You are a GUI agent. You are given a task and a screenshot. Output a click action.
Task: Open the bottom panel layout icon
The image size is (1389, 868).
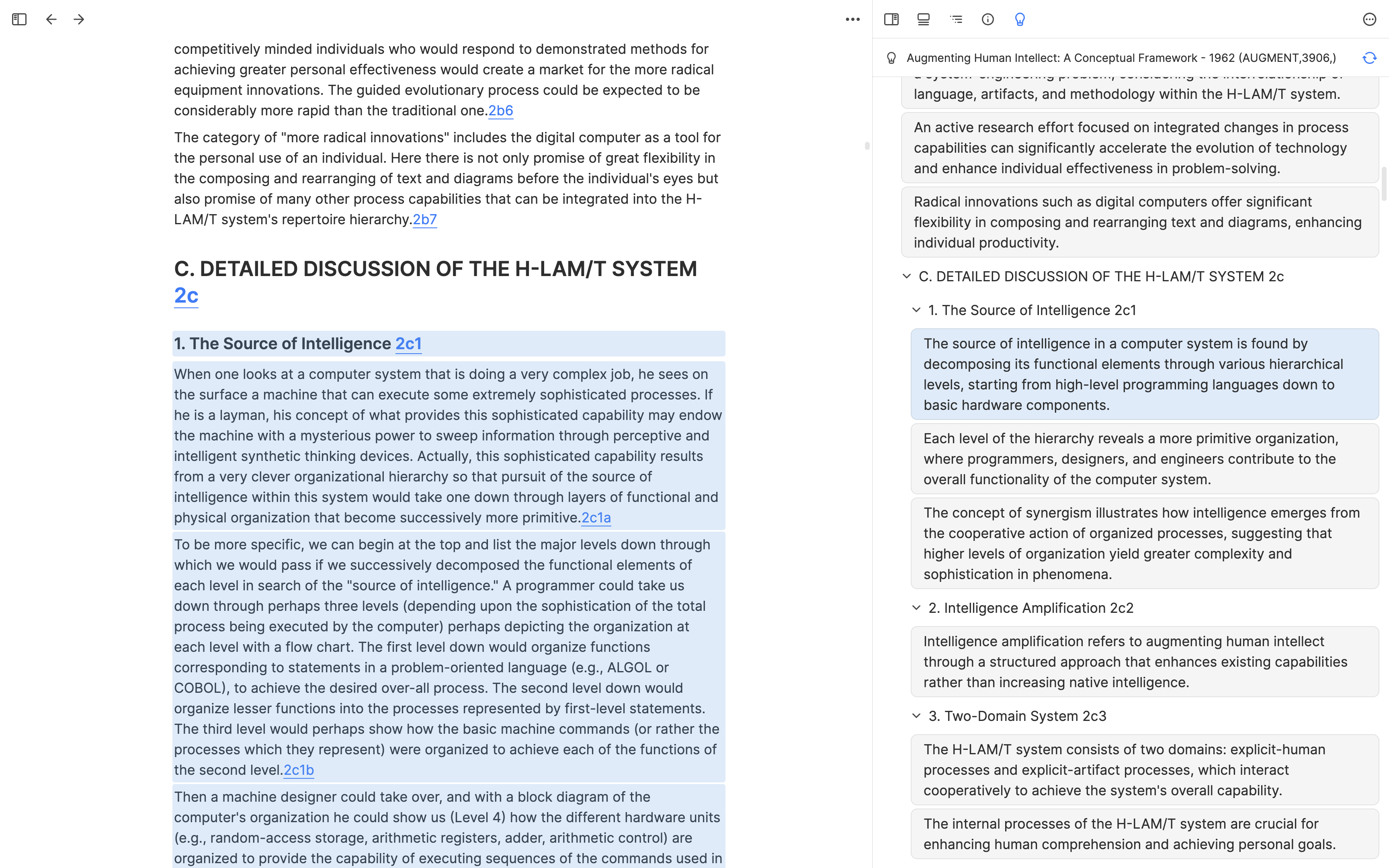pyautogui.click(x=924, y=20)
